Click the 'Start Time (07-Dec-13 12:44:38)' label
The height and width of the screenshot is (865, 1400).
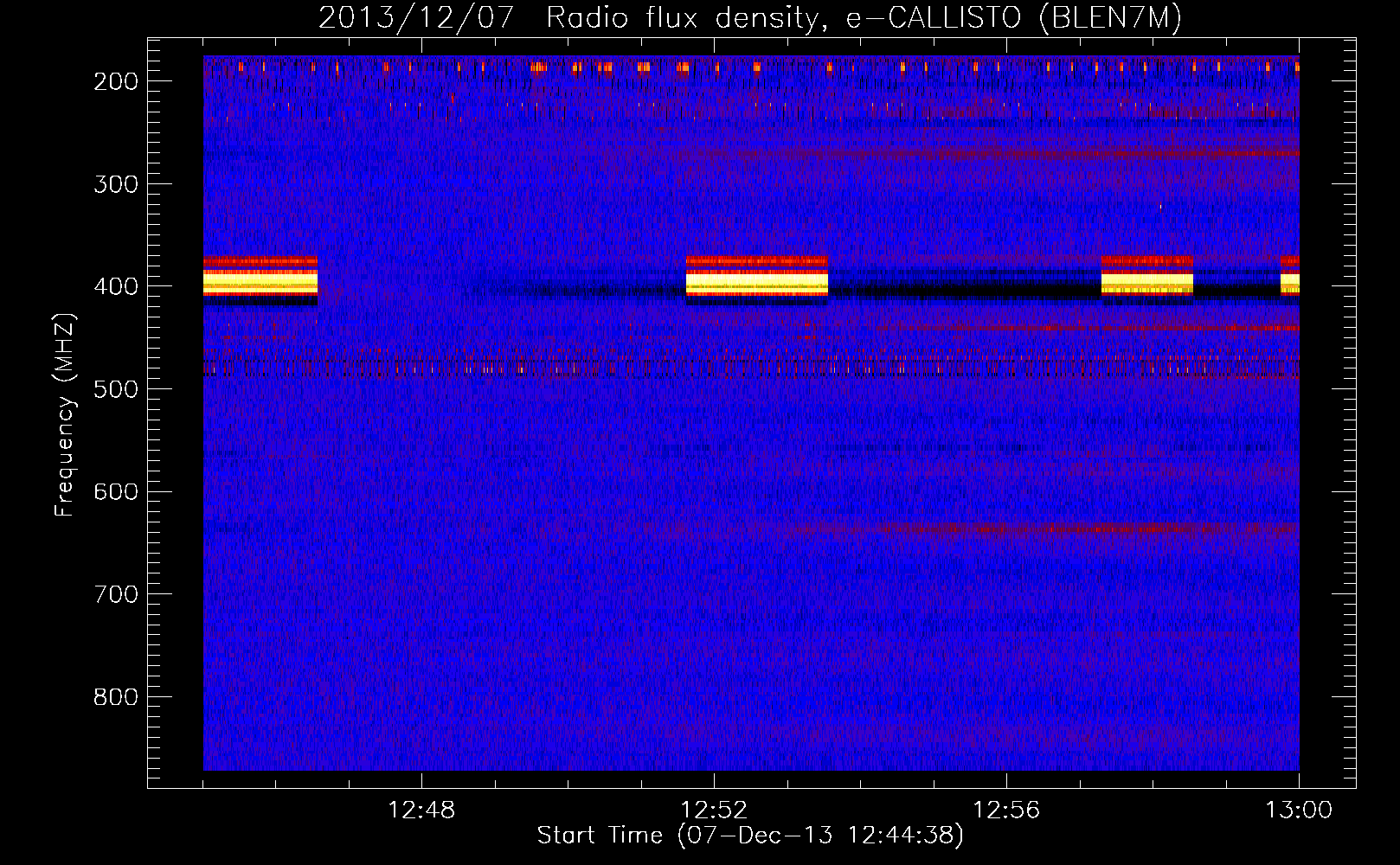[x=750, y=835]
